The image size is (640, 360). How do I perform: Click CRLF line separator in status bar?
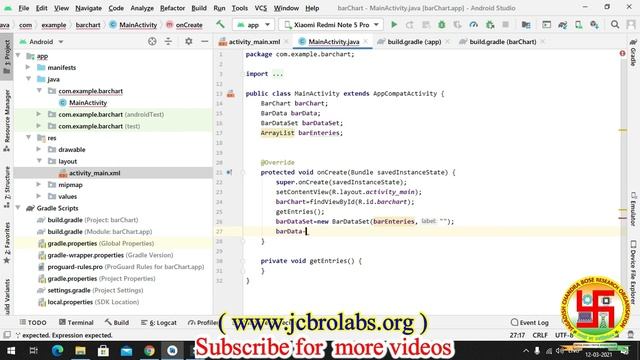coord(540,335)
